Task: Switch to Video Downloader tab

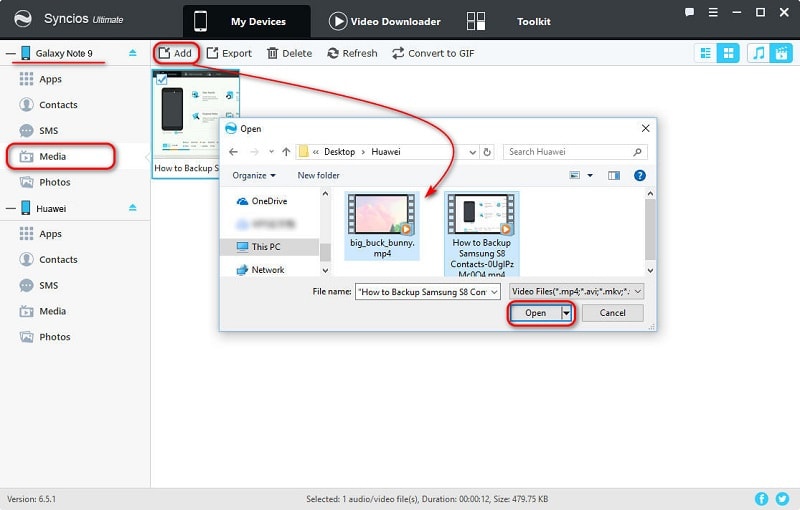Action: click(385, 21)
